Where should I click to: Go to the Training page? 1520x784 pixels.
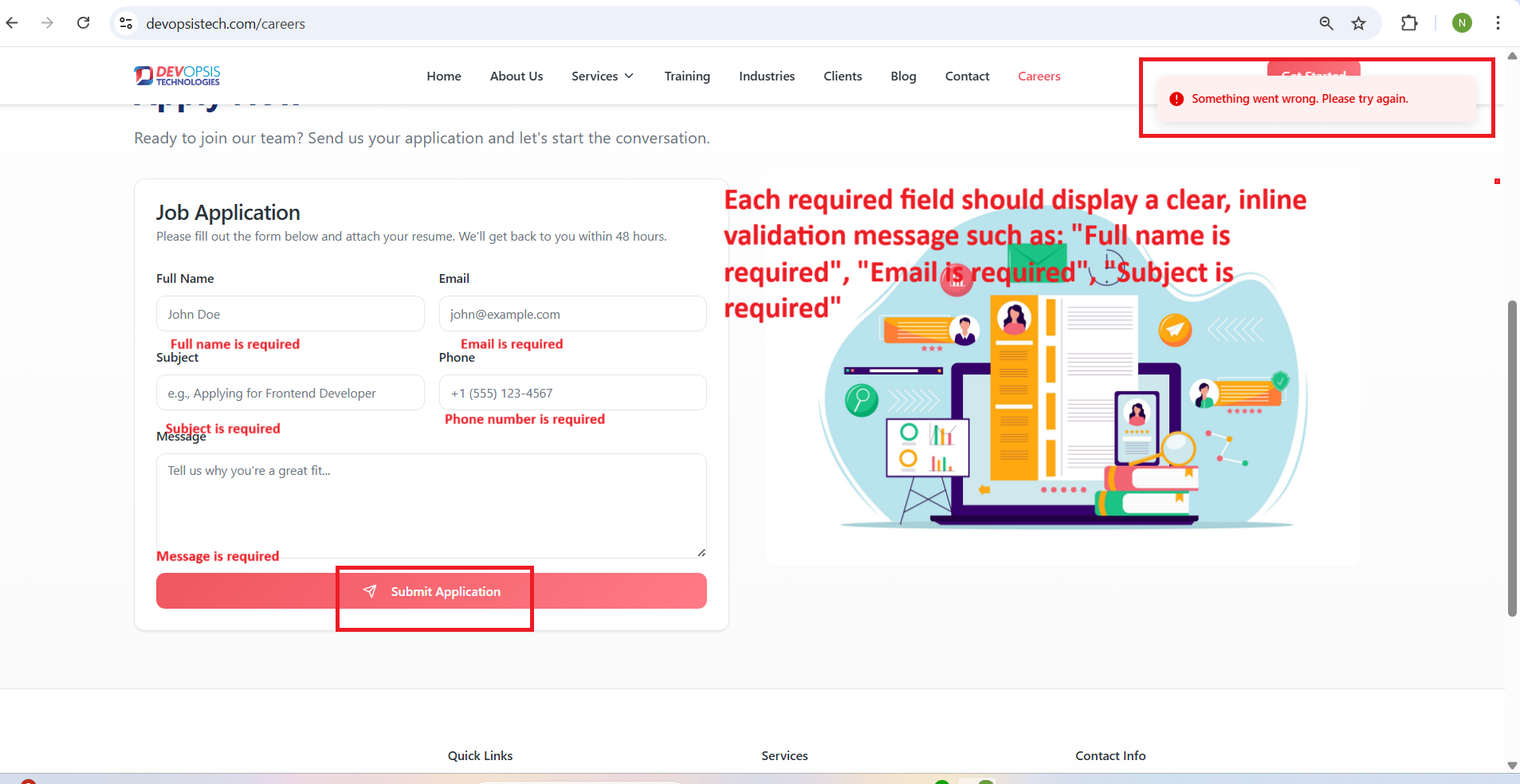(x=686, y=76)
